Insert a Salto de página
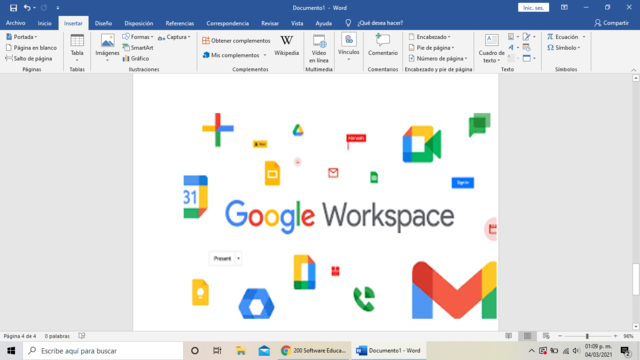 [29, 58]
